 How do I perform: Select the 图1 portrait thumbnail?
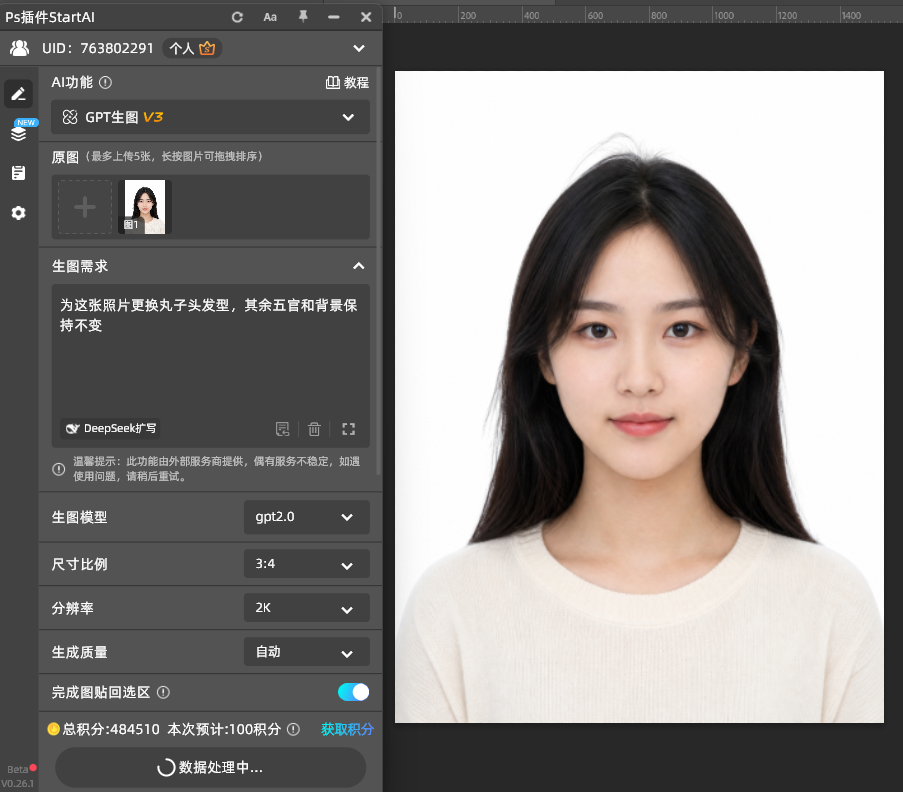[x=145, y=207]
